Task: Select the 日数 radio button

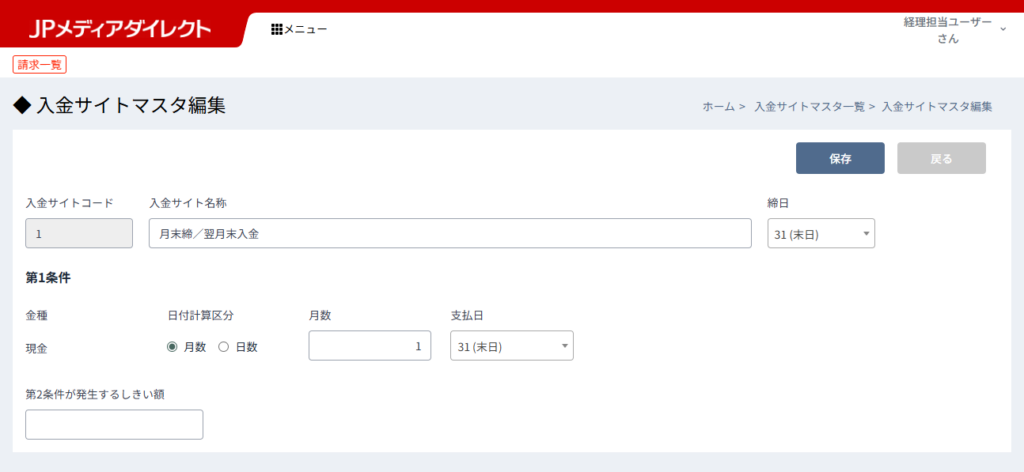Action: point(224,347)
